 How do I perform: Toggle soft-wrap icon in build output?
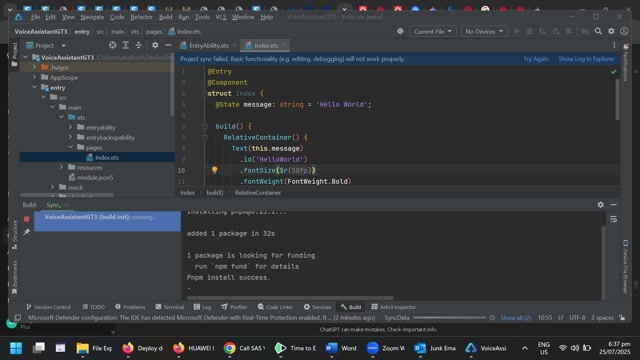coord(613,220)
